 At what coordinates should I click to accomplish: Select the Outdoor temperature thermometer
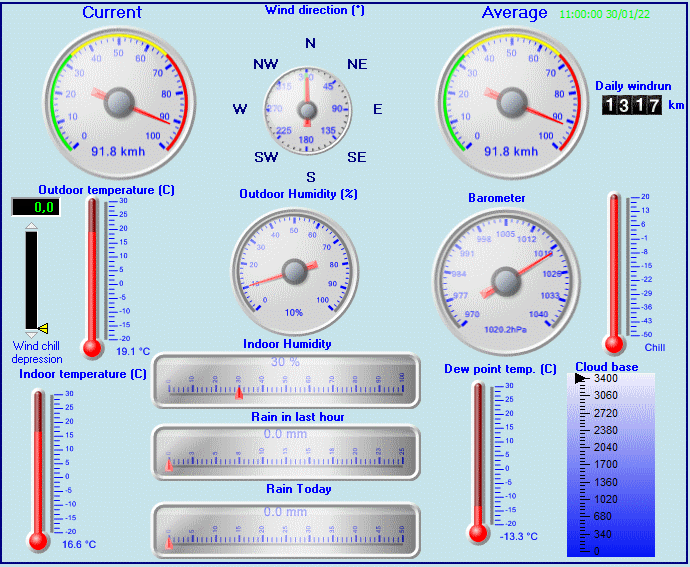click(x=93, y=275)
